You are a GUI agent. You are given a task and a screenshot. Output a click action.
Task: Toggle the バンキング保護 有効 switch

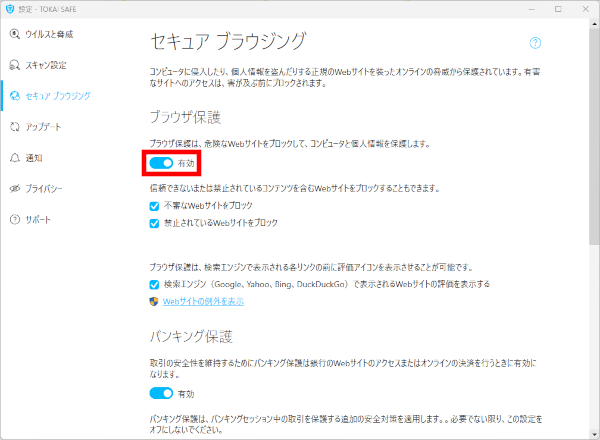point(161,393)
